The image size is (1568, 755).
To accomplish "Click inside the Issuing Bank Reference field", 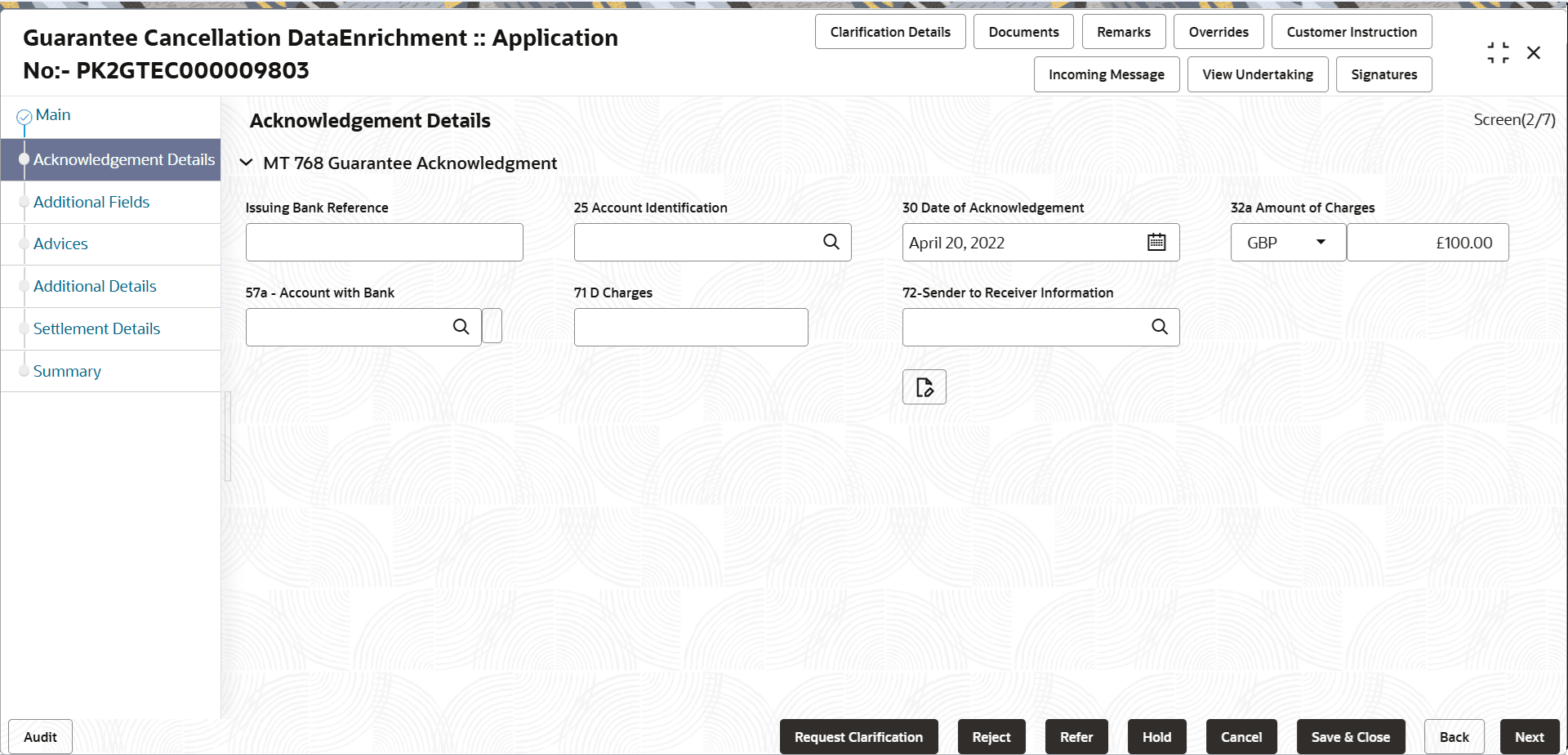I will (x=384, y=242).
